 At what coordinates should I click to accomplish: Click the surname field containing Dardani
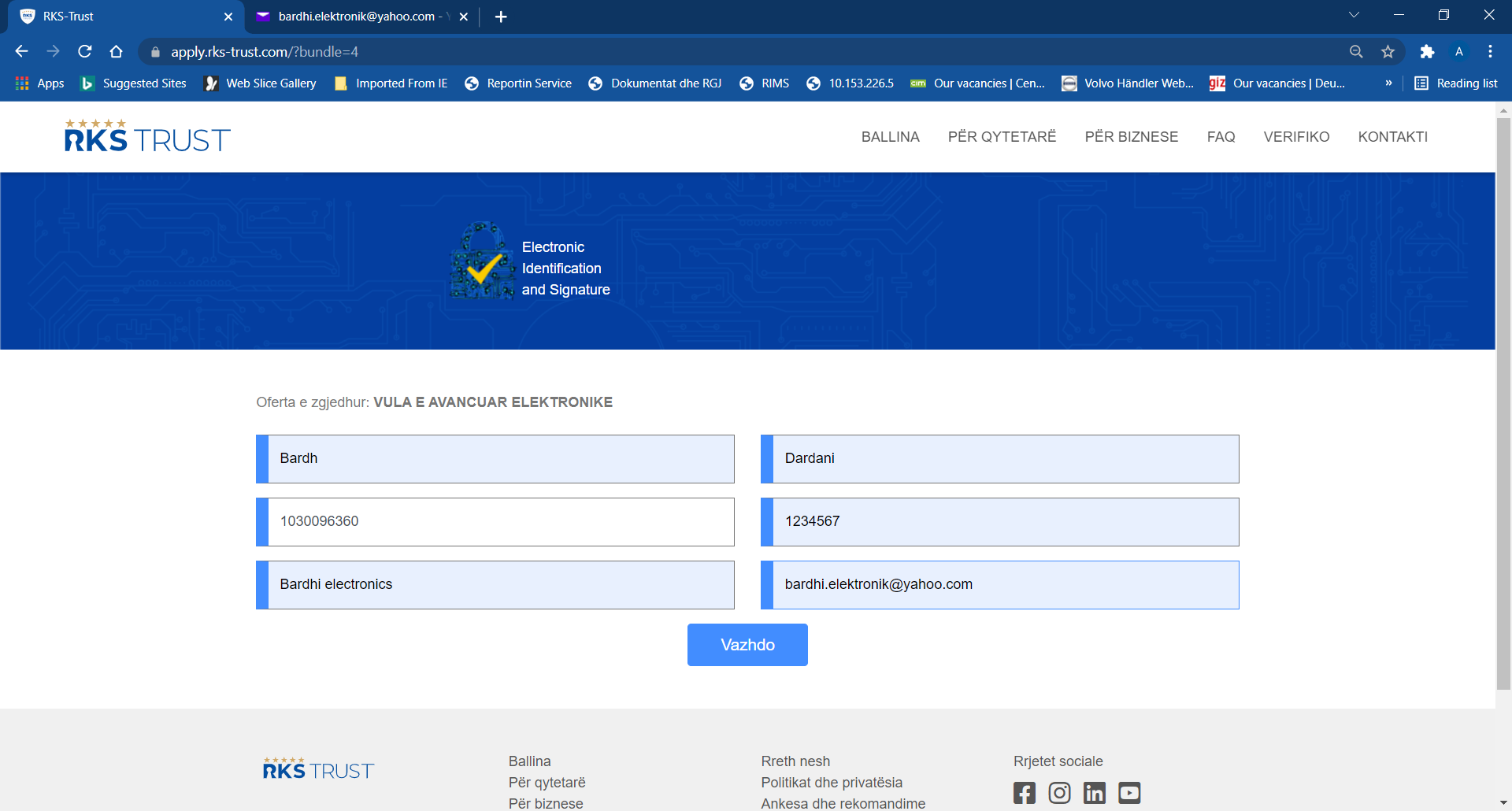(1000, 459)
